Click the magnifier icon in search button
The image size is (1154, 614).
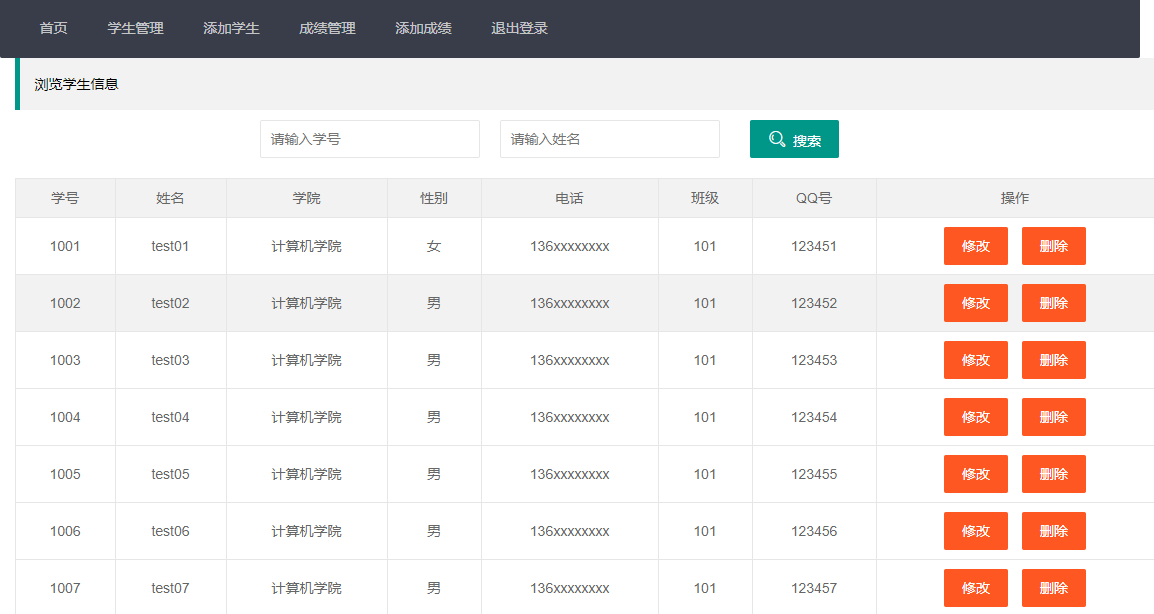tap(777, 139)
